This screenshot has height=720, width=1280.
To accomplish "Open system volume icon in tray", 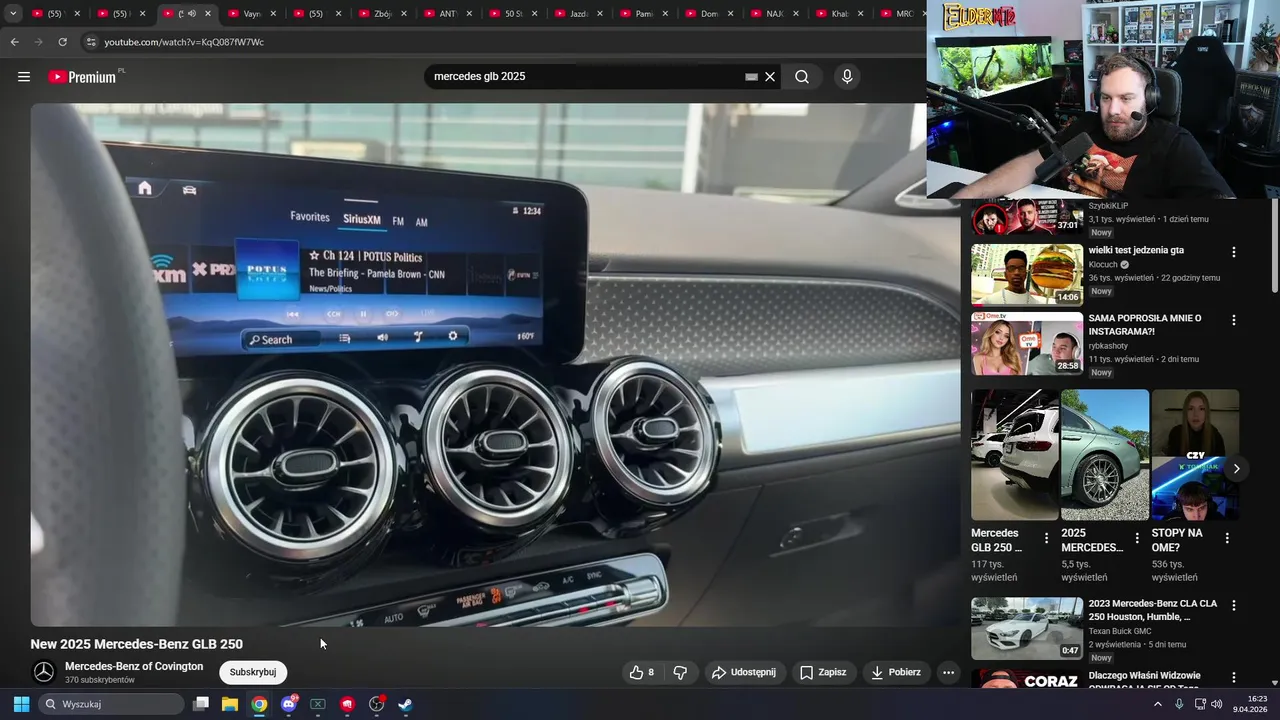I will point(1217,704).
